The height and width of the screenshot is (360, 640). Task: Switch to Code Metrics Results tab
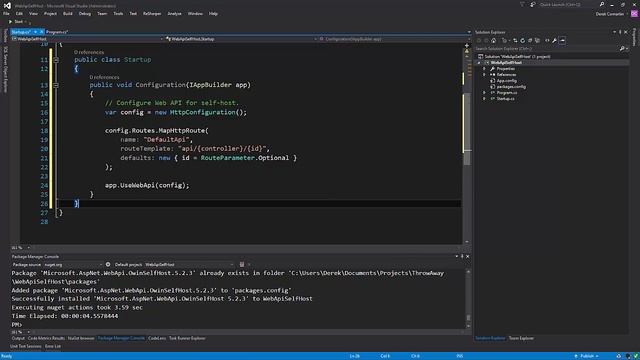point(46,338)
